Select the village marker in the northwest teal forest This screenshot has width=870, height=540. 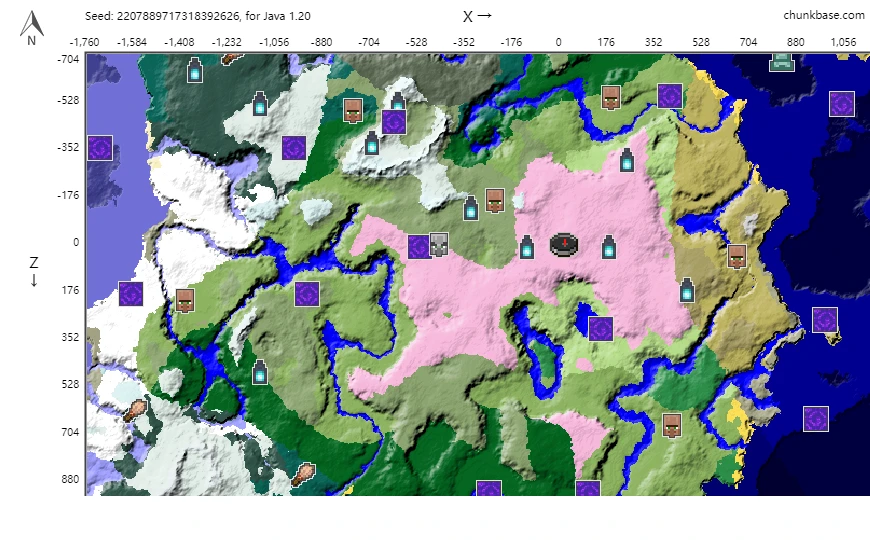(x=353, y=110)
